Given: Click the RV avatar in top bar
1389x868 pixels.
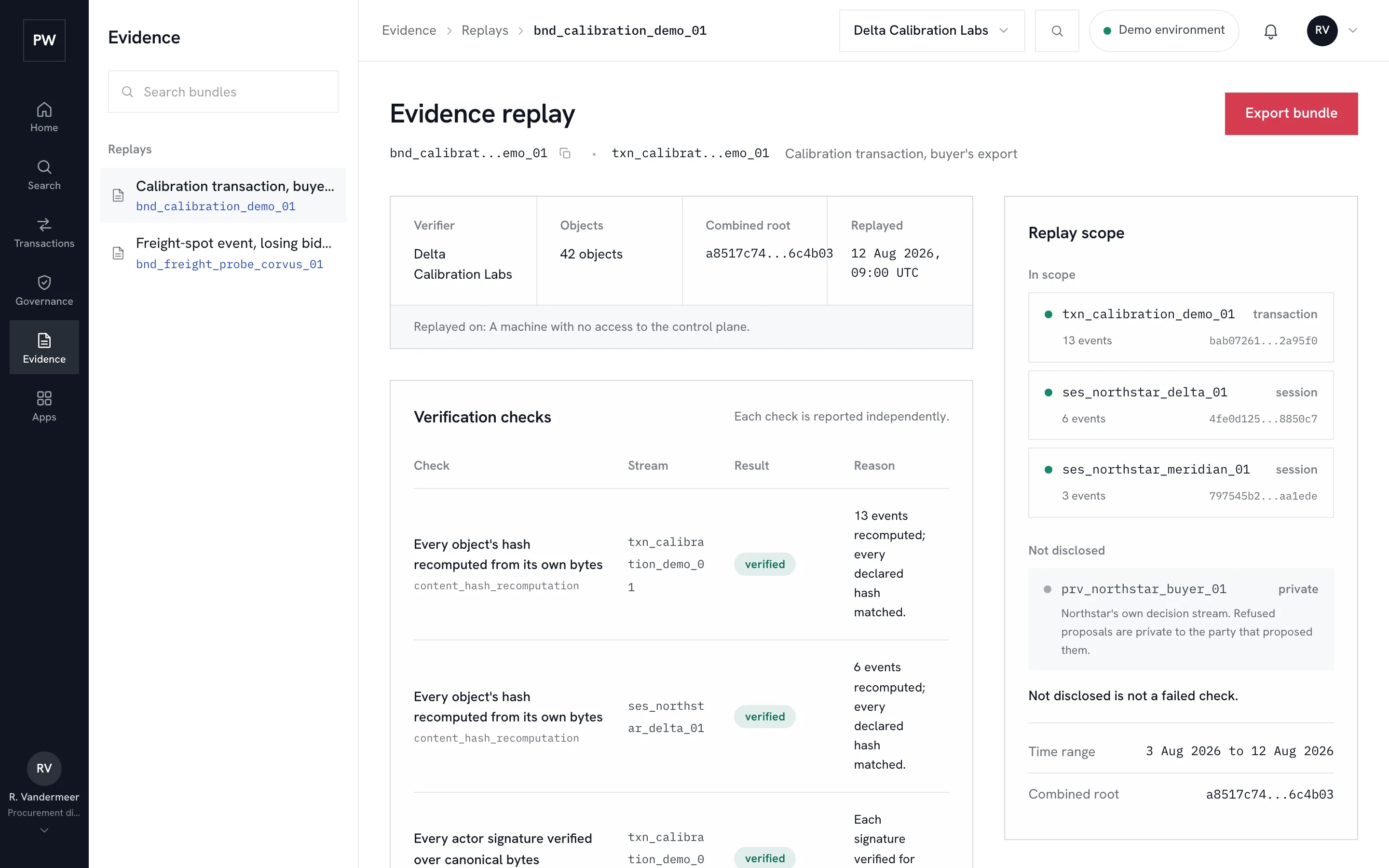Looking at the screenshot, I should coord(1322,30).
